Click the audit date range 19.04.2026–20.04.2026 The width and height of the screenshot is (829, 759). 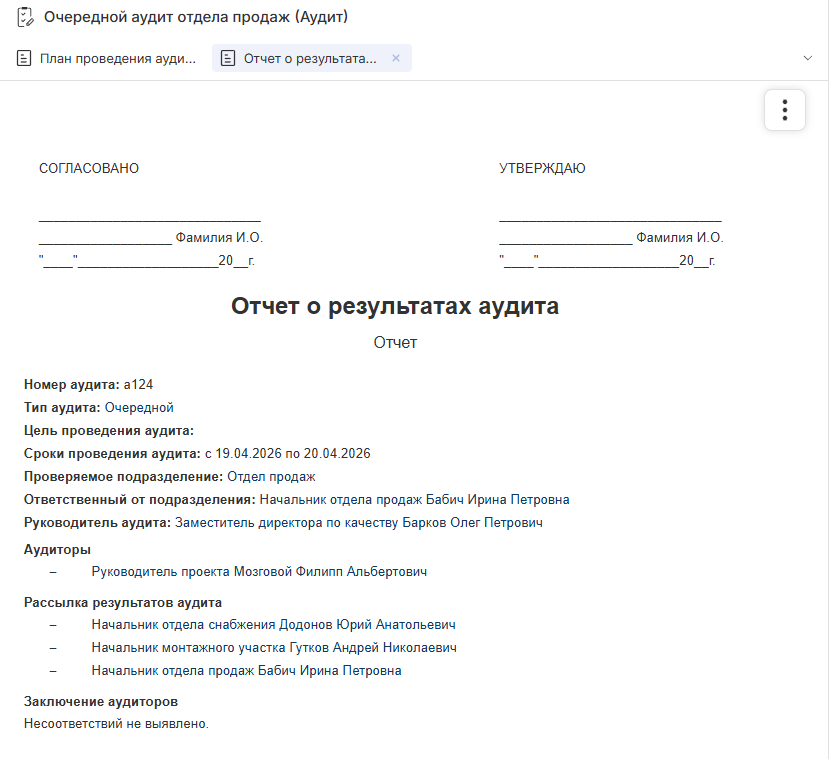point(287,453)
